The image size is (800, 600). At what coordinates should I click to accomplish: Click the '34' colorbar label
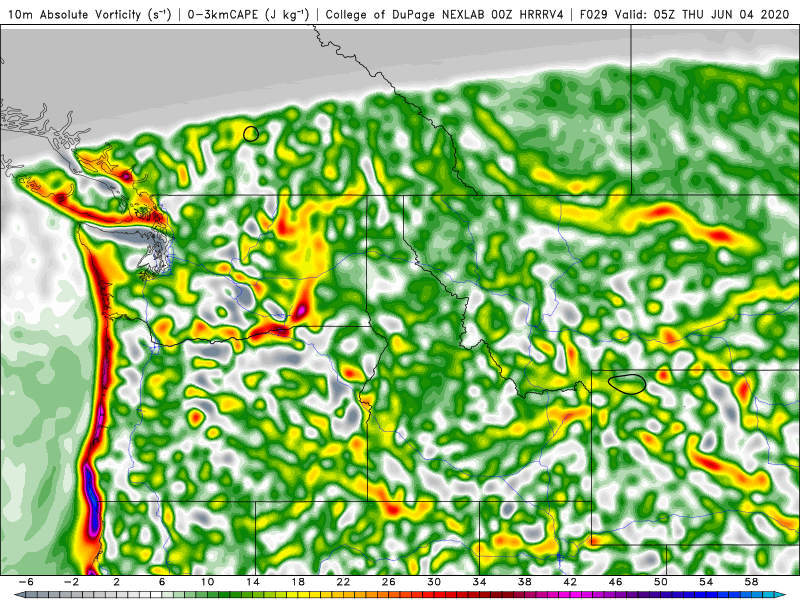click(480, 582)
